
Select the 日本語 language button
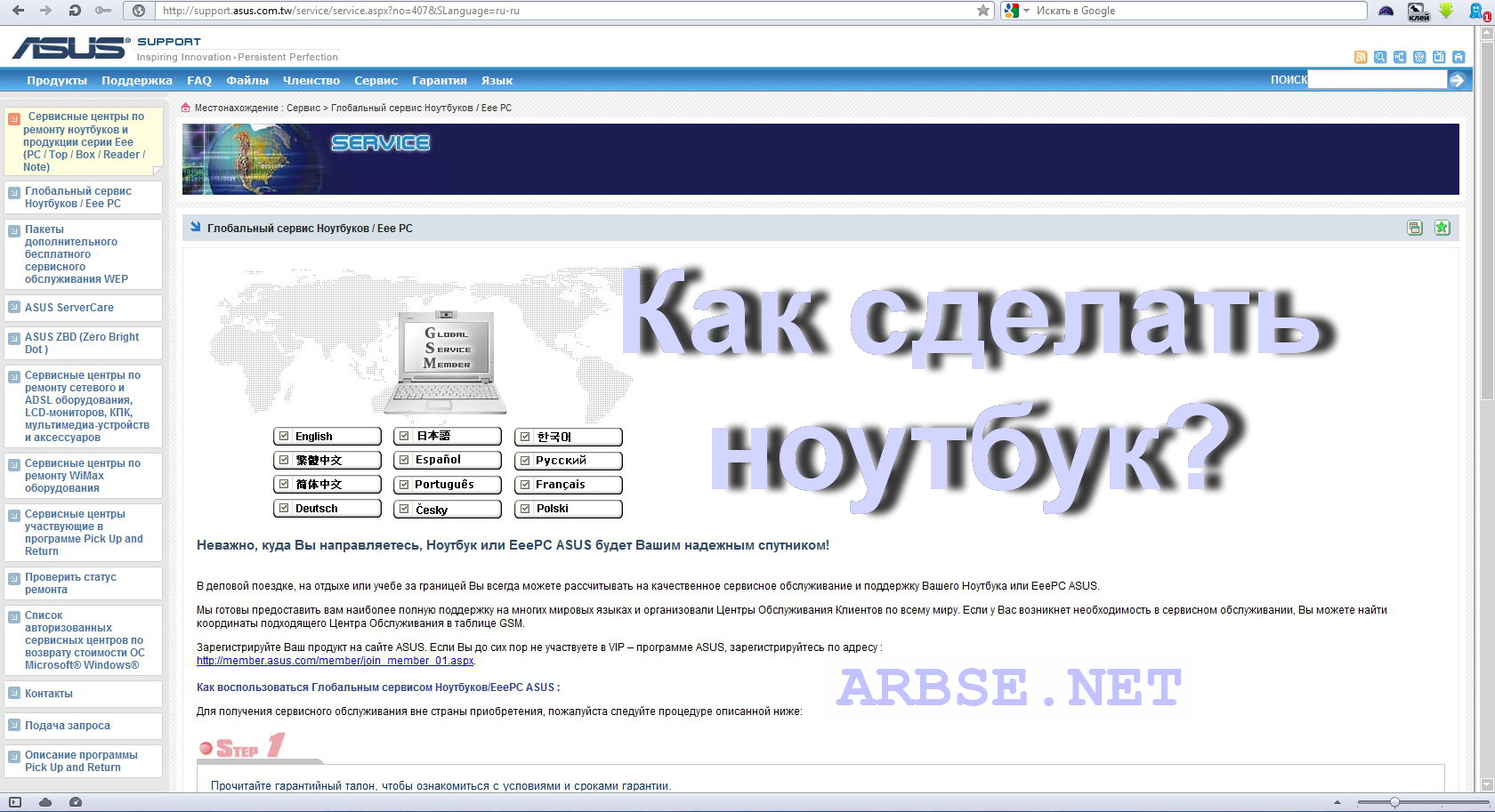point(448,437)
